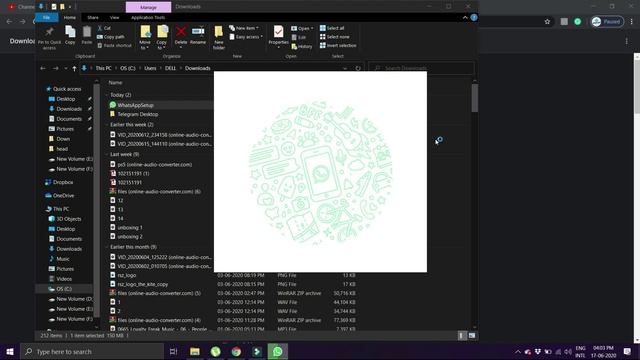The height and width of the screenshot is (360, 640).
Task: Open File Explorer from taskbar
Action: coord(195,351)
